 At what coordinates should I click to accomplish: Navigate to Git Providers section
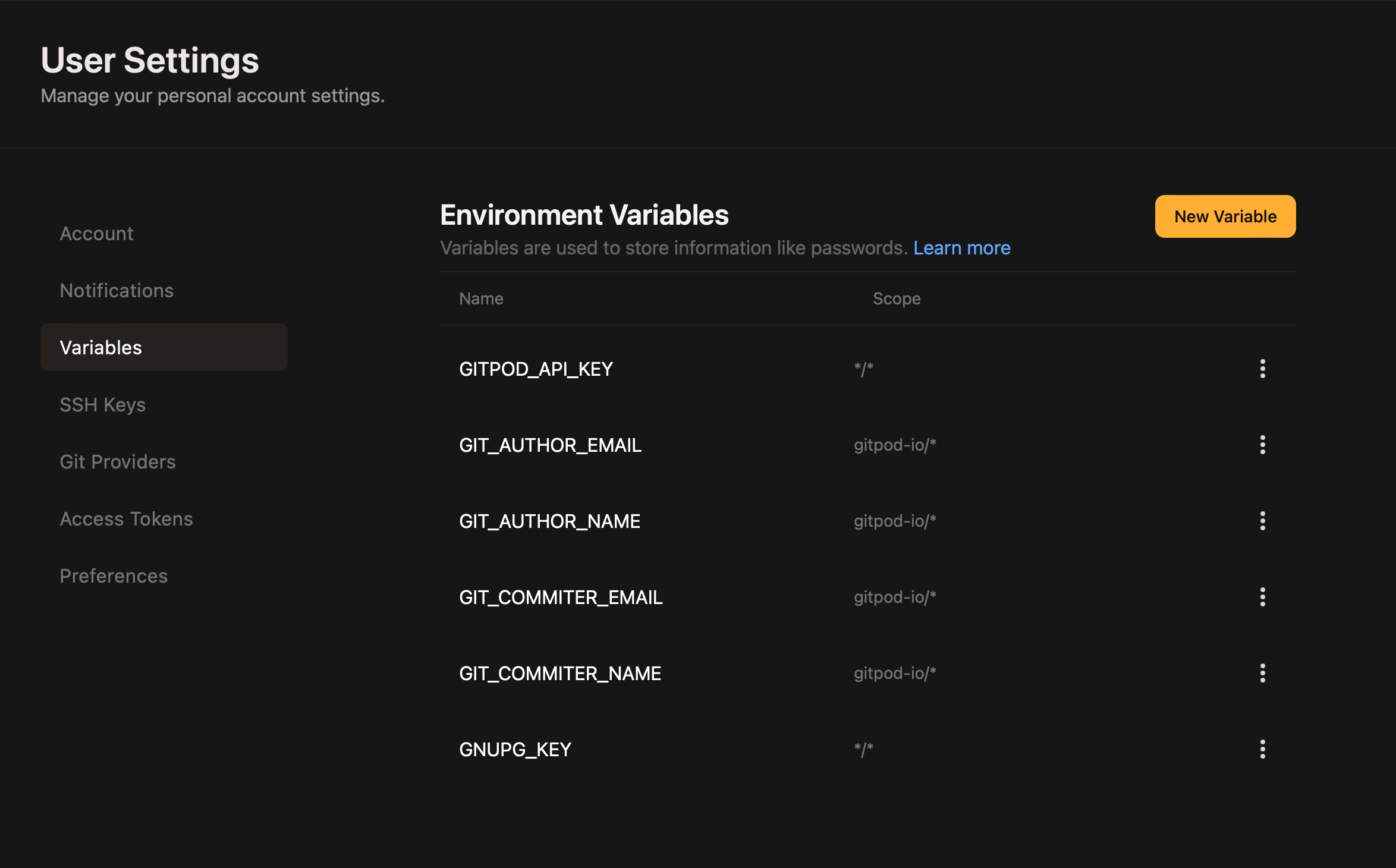coord(117,462)
